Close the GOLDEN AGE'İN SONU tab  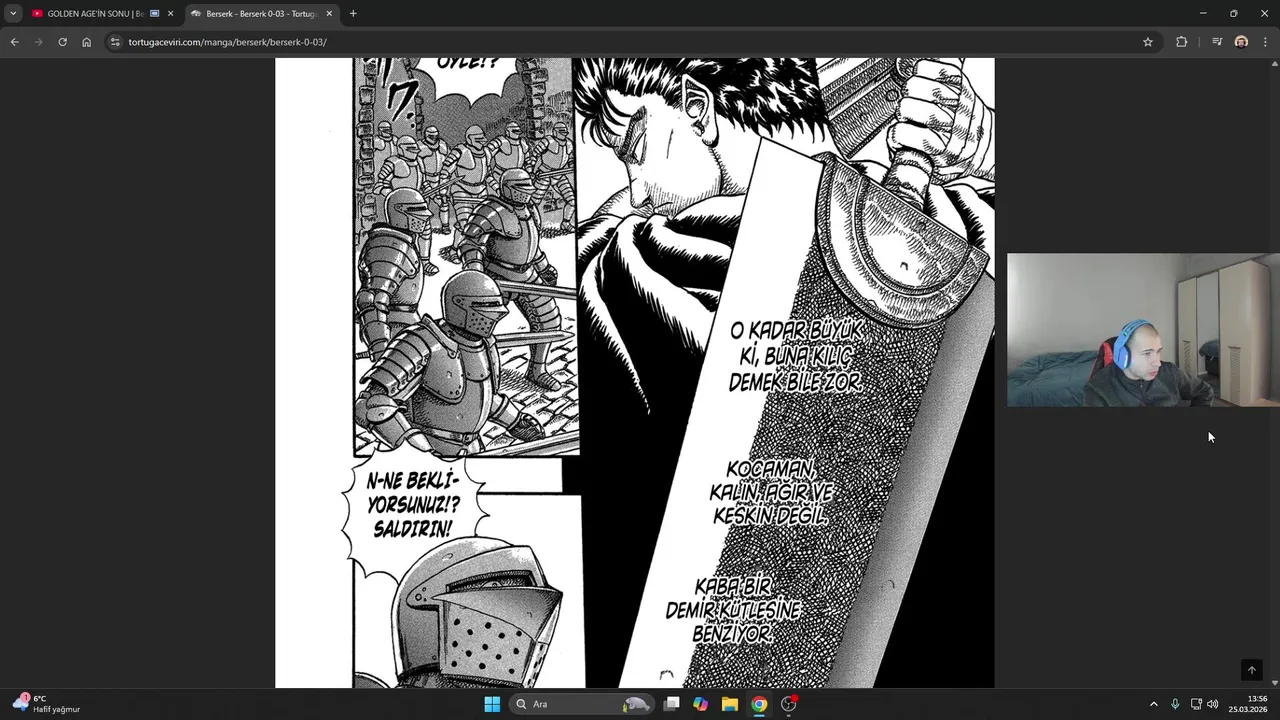tap(170, 14)
